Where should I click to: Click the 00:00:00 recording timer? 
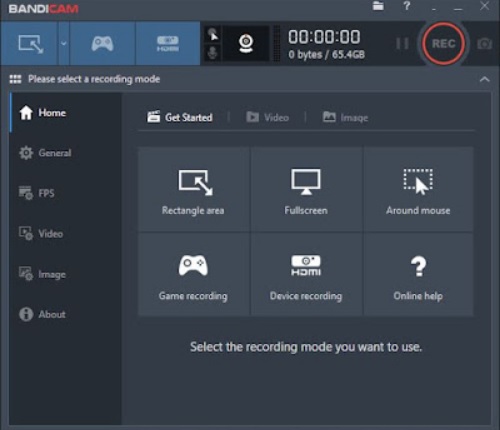click(x=324, y=37)
